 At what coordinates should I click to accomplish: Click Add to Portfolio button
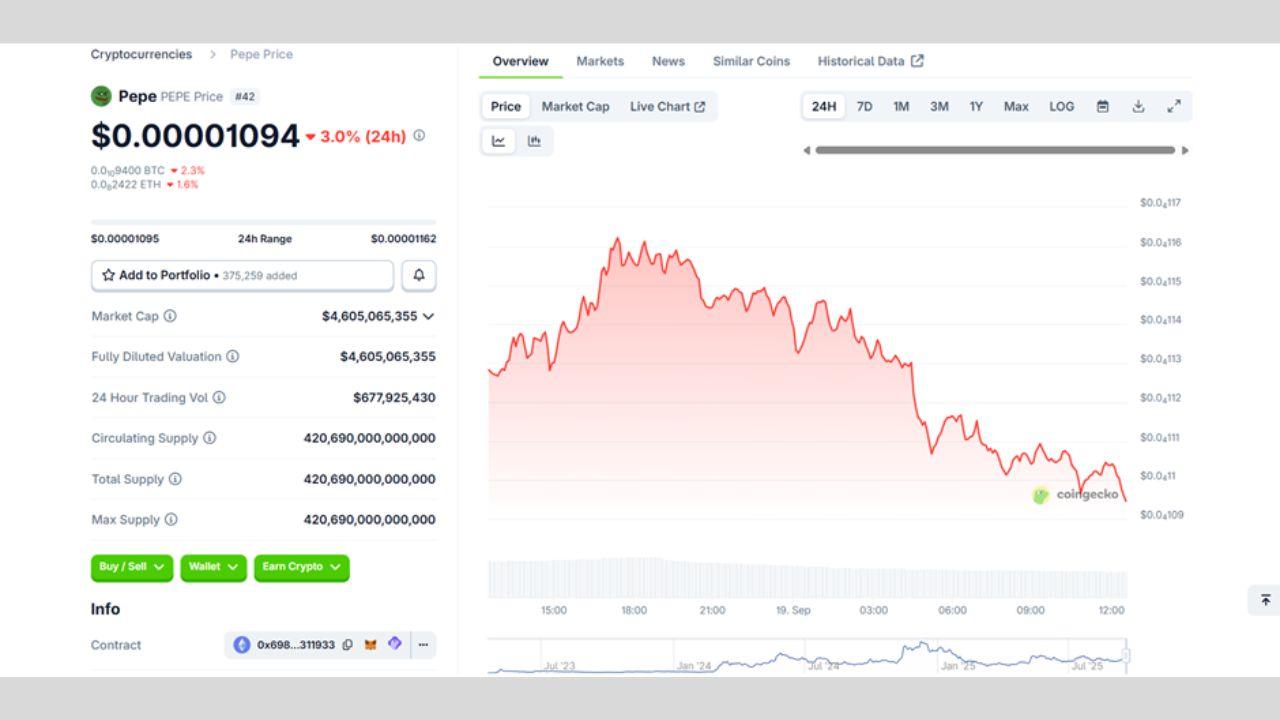coord(242,275)
